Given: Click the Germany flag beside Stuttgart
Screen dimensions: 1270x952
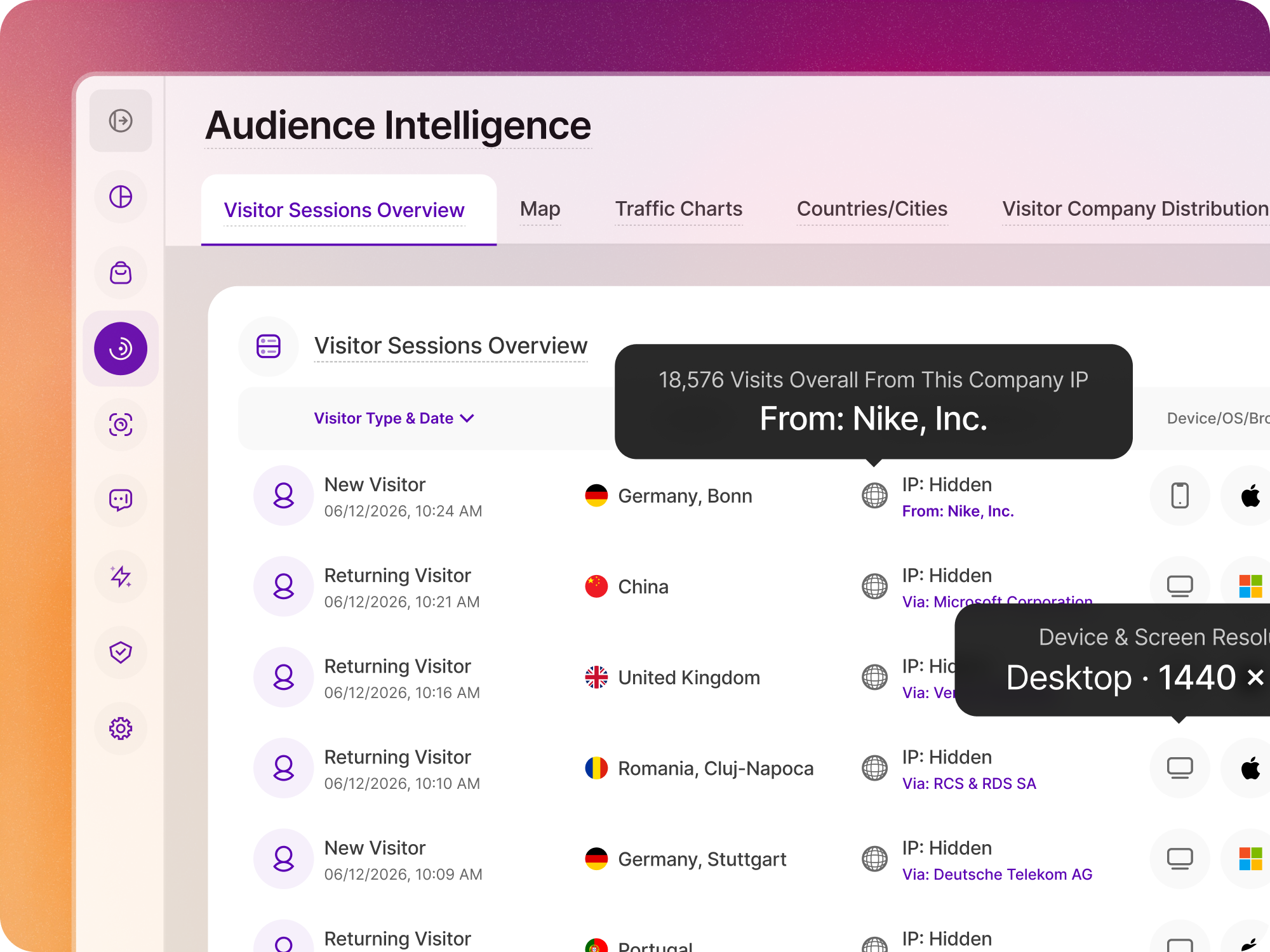Looking at the screenshot, I should pos(596,859).
